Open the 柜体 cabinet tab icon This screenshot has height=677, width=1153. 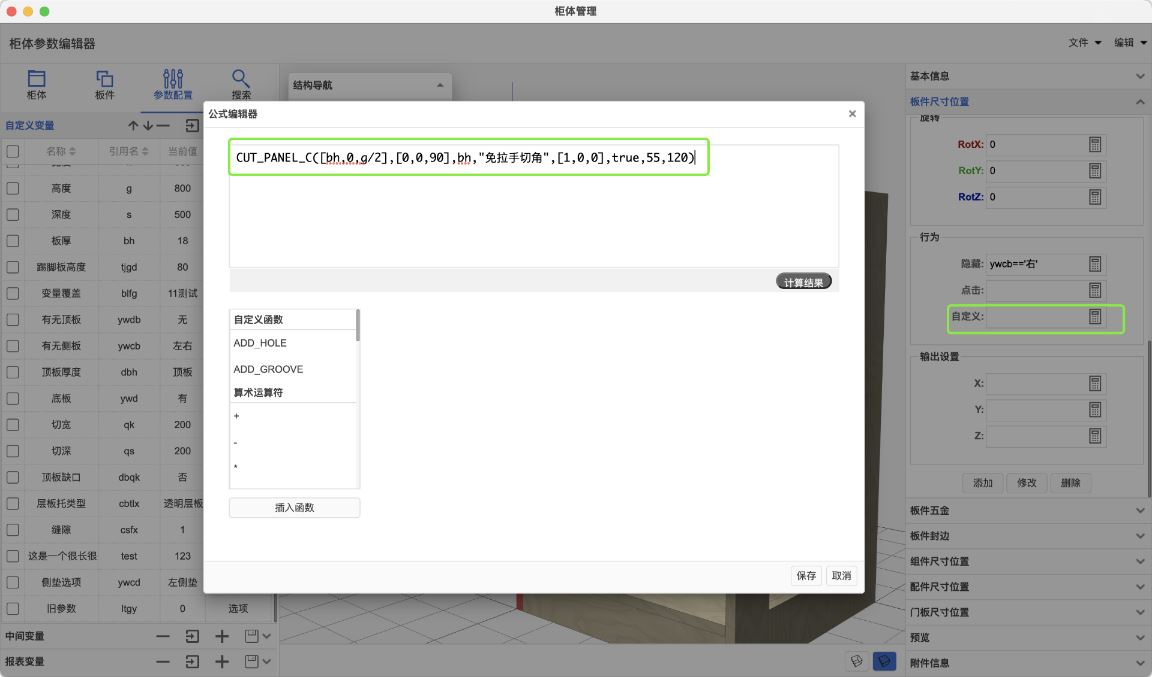click(36, 79)
